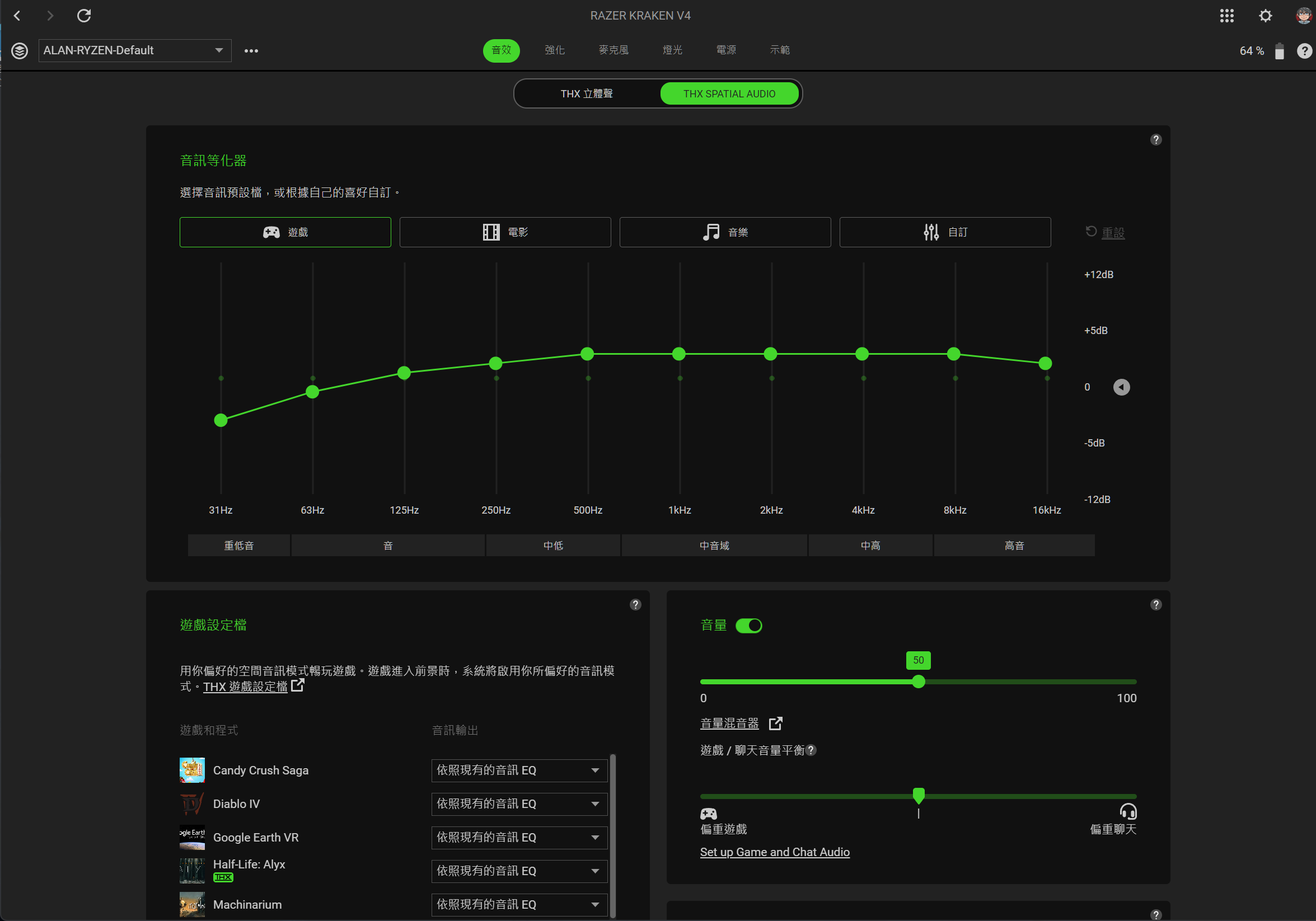Open the profile three-dots menu
This screenshot has width=1316, height=921.
click(251, 50)
